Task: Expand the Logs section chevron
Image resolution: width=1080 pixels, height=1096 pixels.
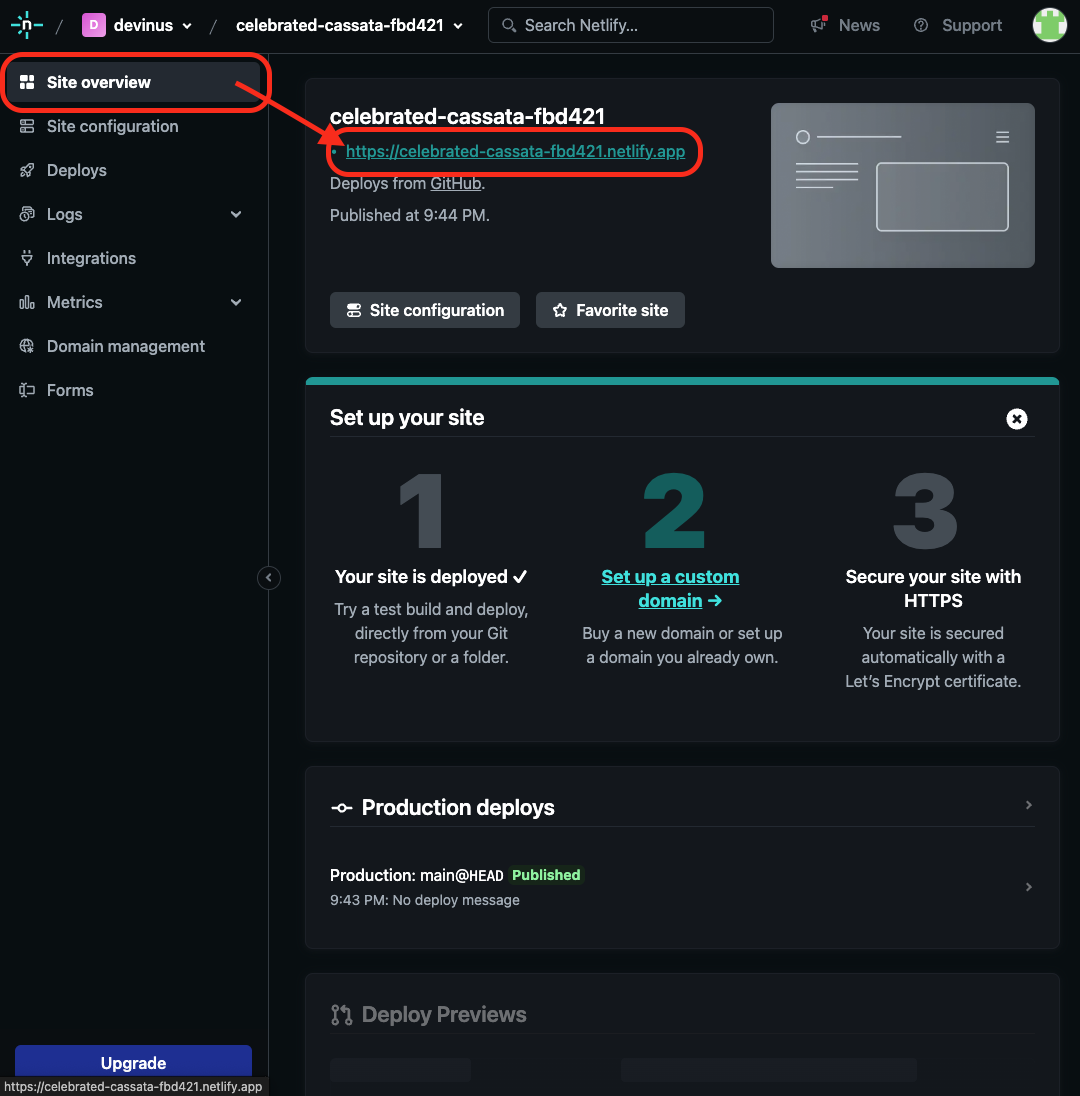Action: tap(236, 214)
